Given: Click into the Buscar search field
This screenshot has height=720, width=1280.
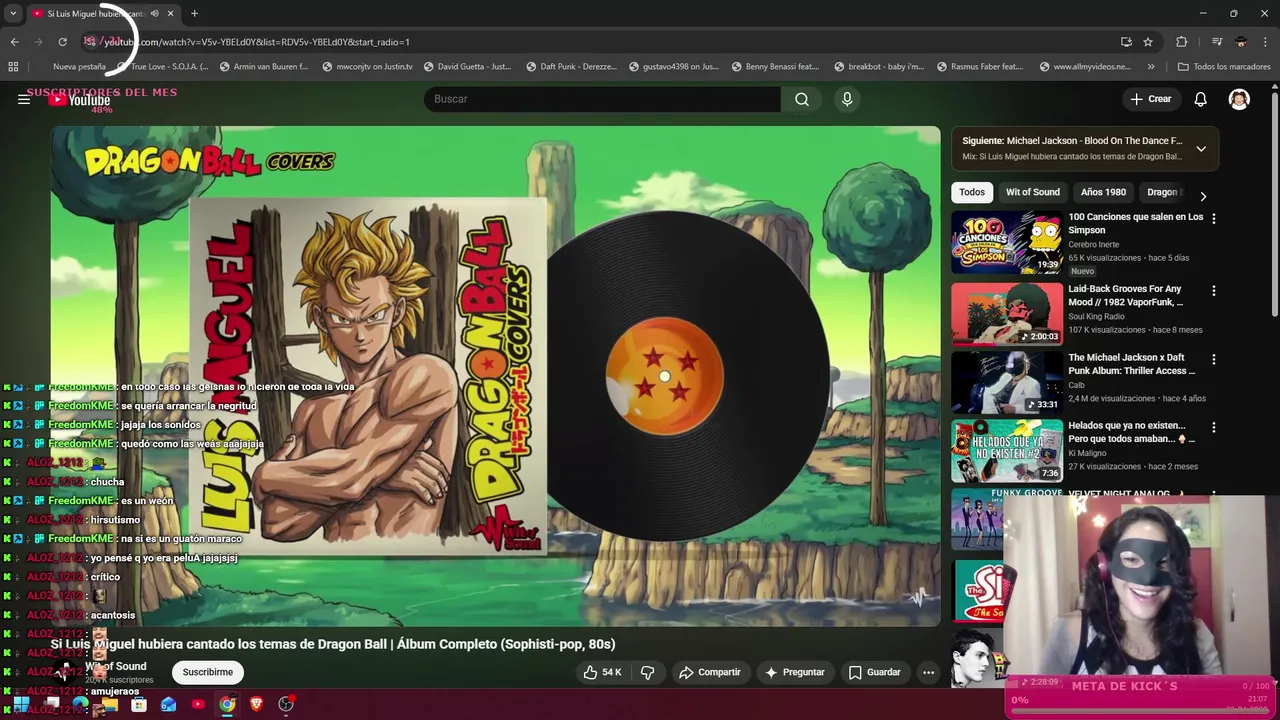Looking at the screenshot, I should coord(602,99).
